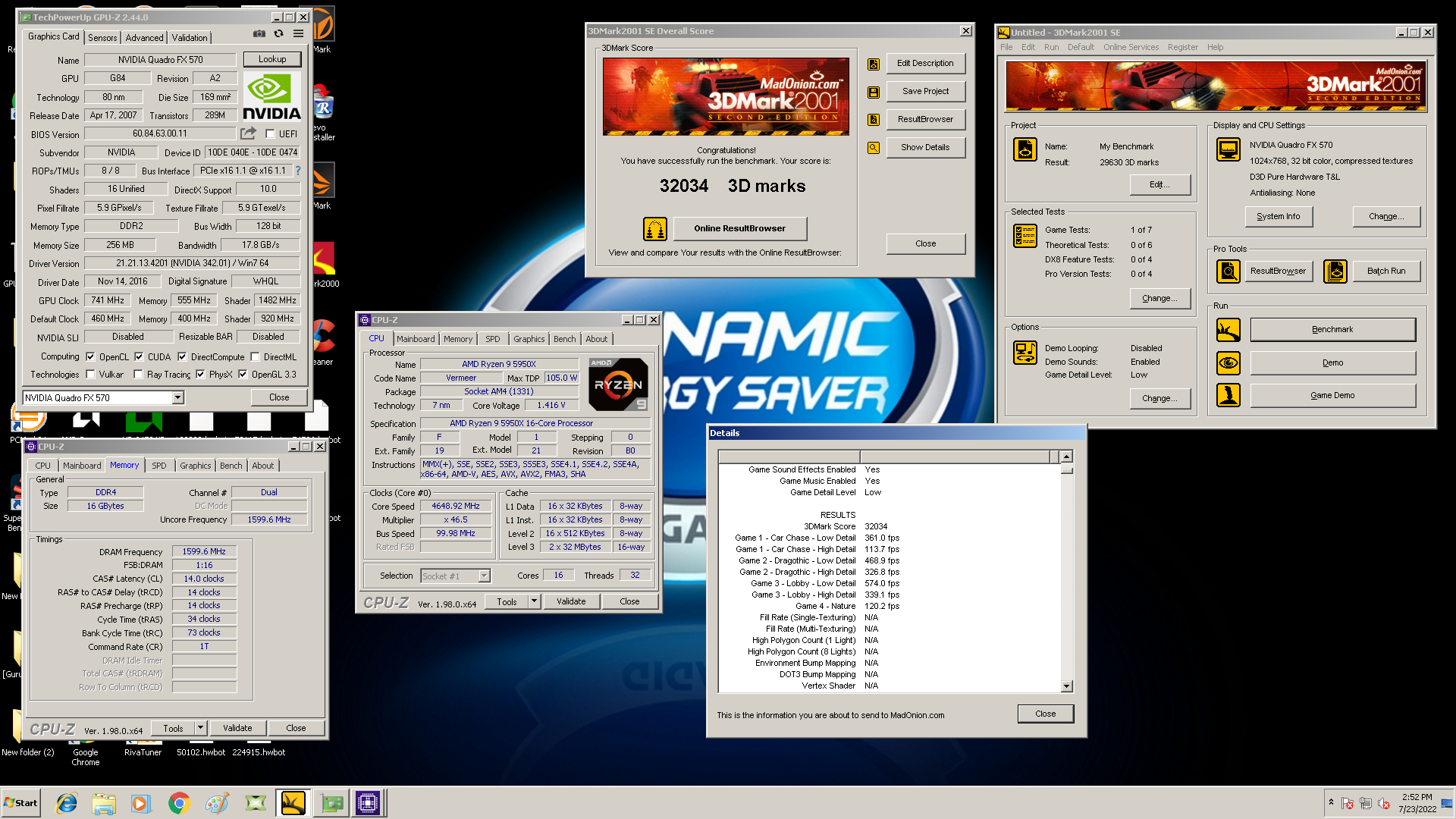
Task: Toggle the Ray Tracing checkbox
Action: click(x=138, y=374)
